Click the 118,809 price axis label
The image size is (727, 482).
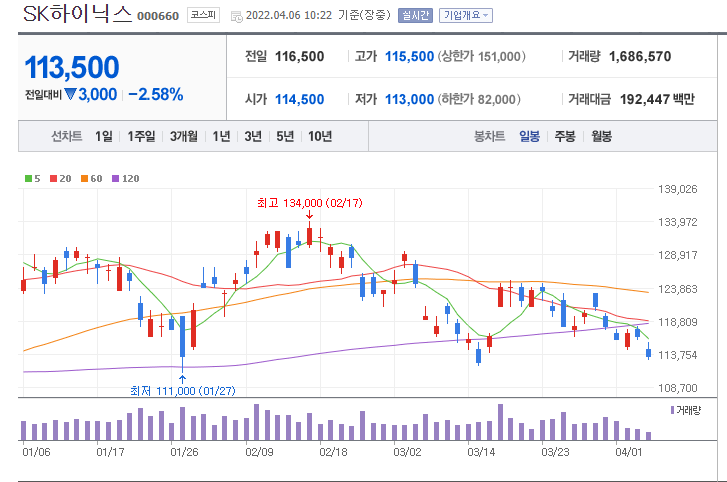677,322
